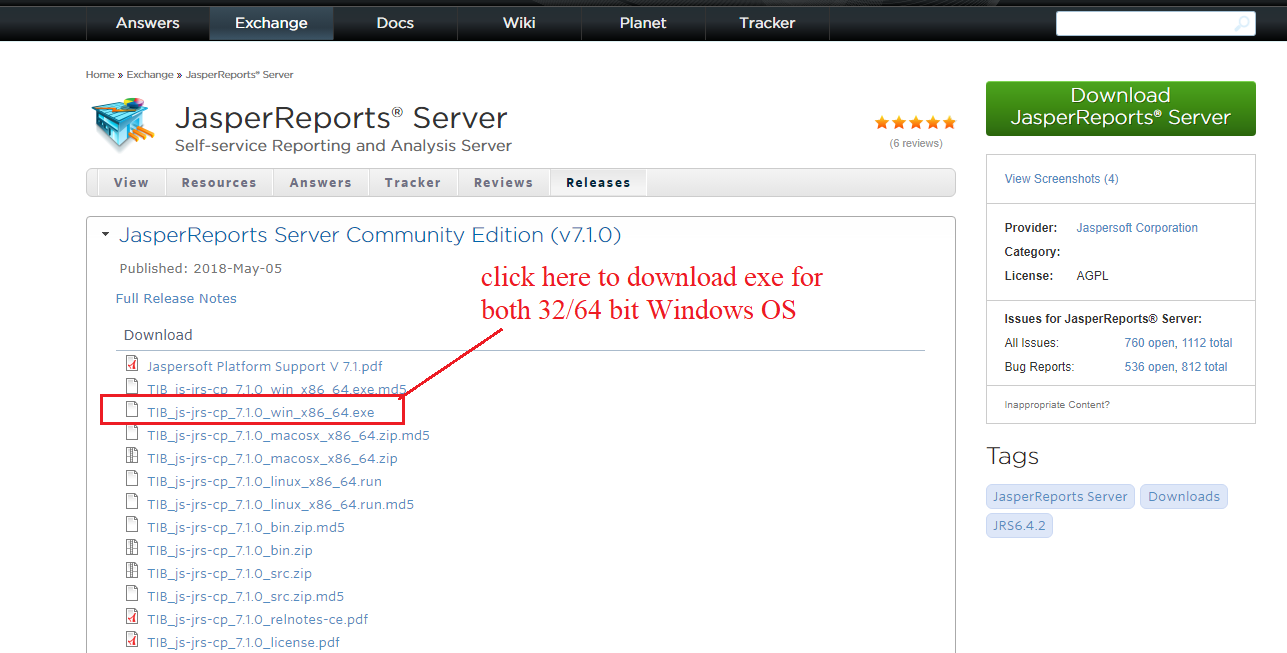Click the 760 open all issues link
1287x653 pixels.
(x=1149, y=343)
